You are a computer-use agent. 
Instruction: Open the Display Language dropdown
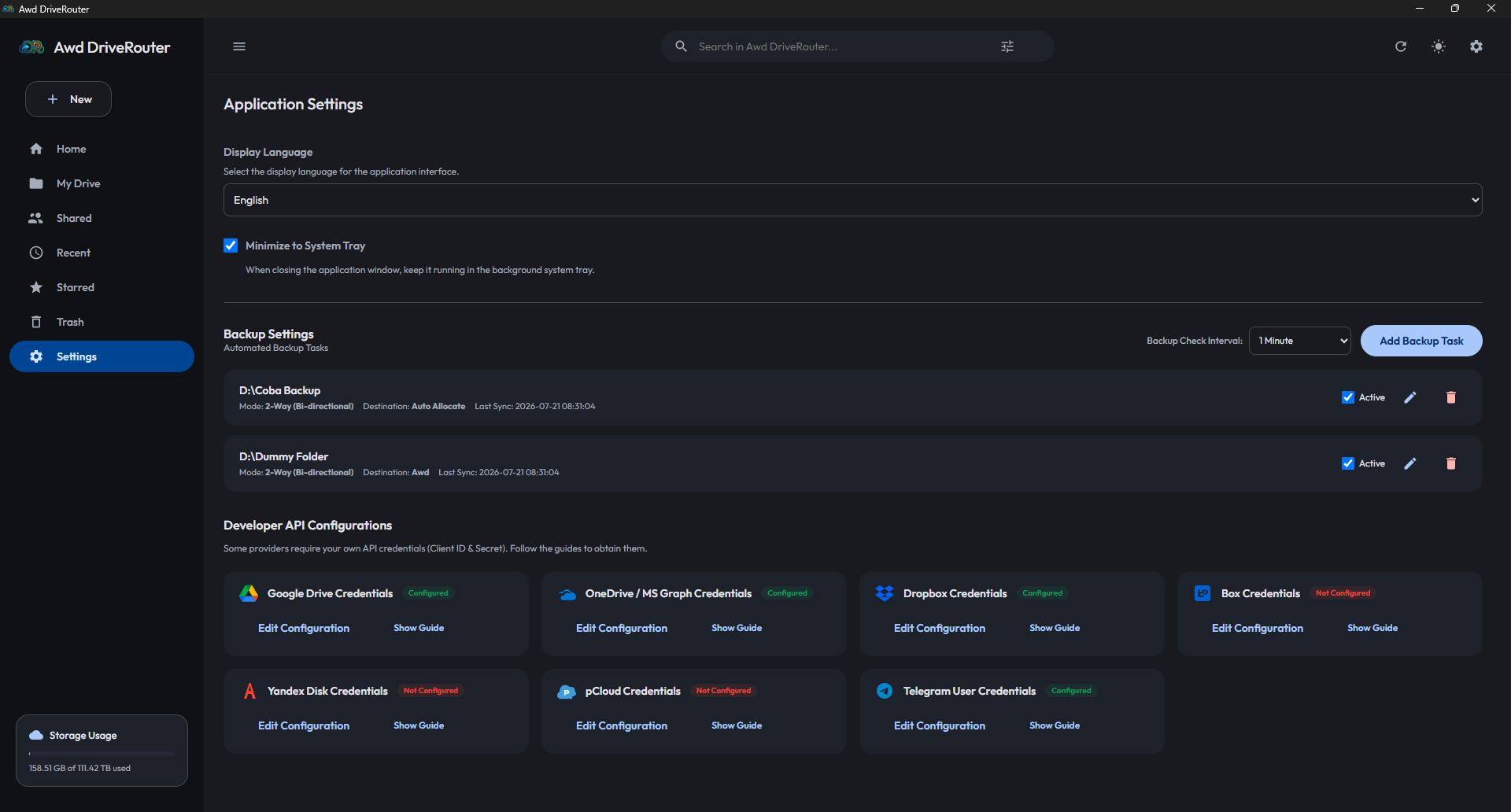[853, 200]
